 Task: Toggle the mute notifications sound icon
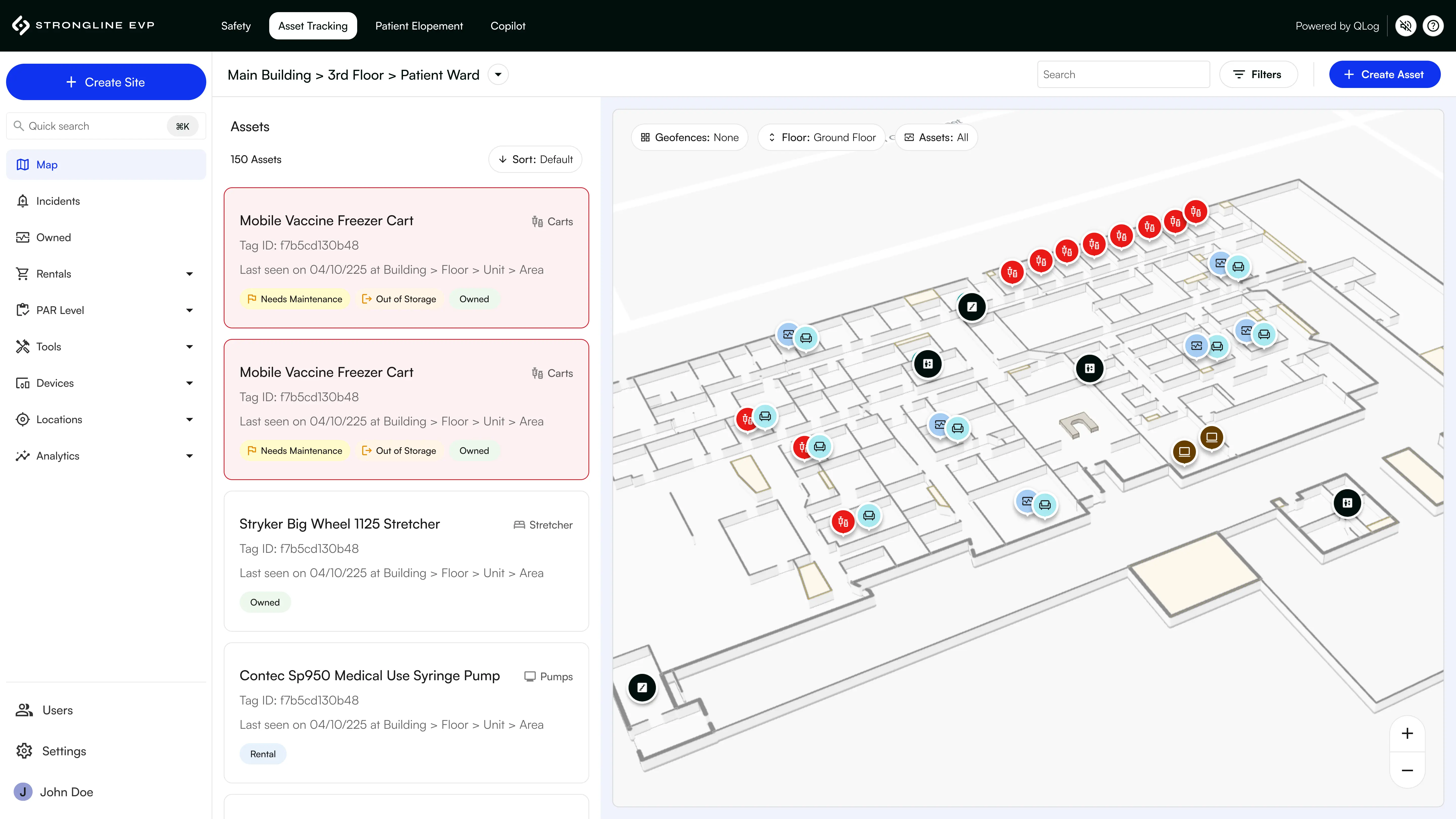pyautogui.click(x=1406, y=26)
